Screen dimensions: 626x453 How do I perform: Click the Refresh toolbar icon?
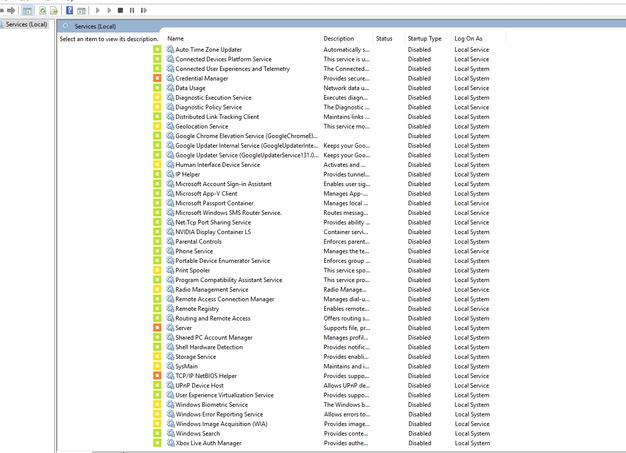click(42, 10)
